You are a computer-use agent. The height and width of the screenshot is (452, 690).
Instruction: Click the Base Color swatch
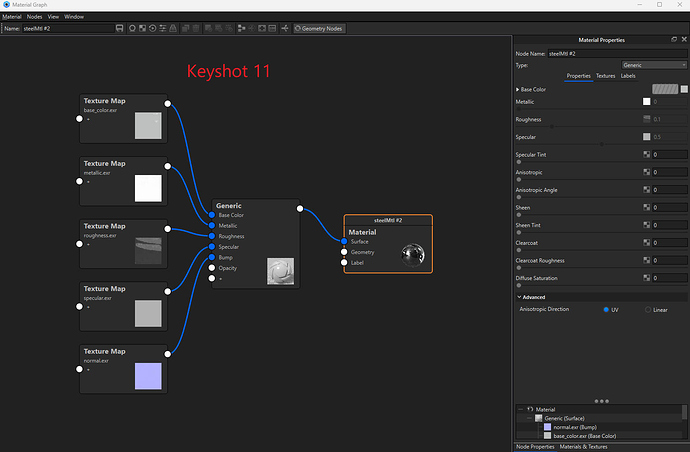(665, 89)
